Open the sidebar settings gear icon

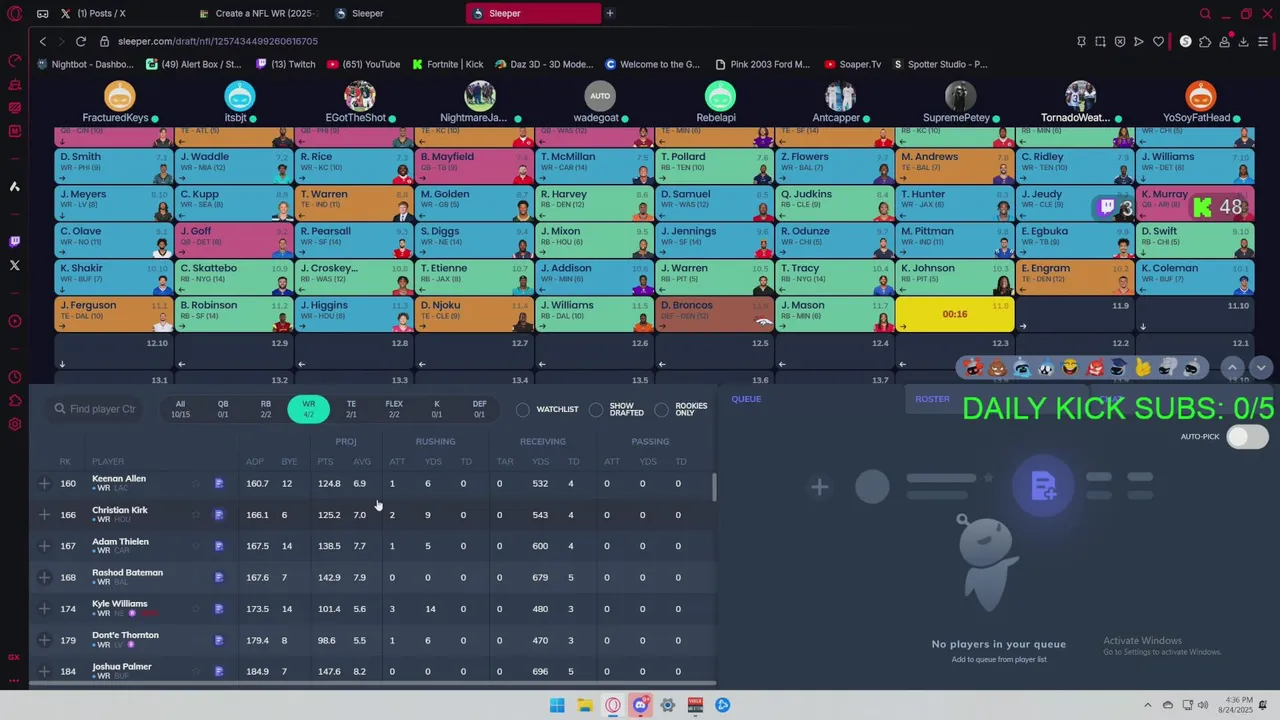tap(14, 424)
